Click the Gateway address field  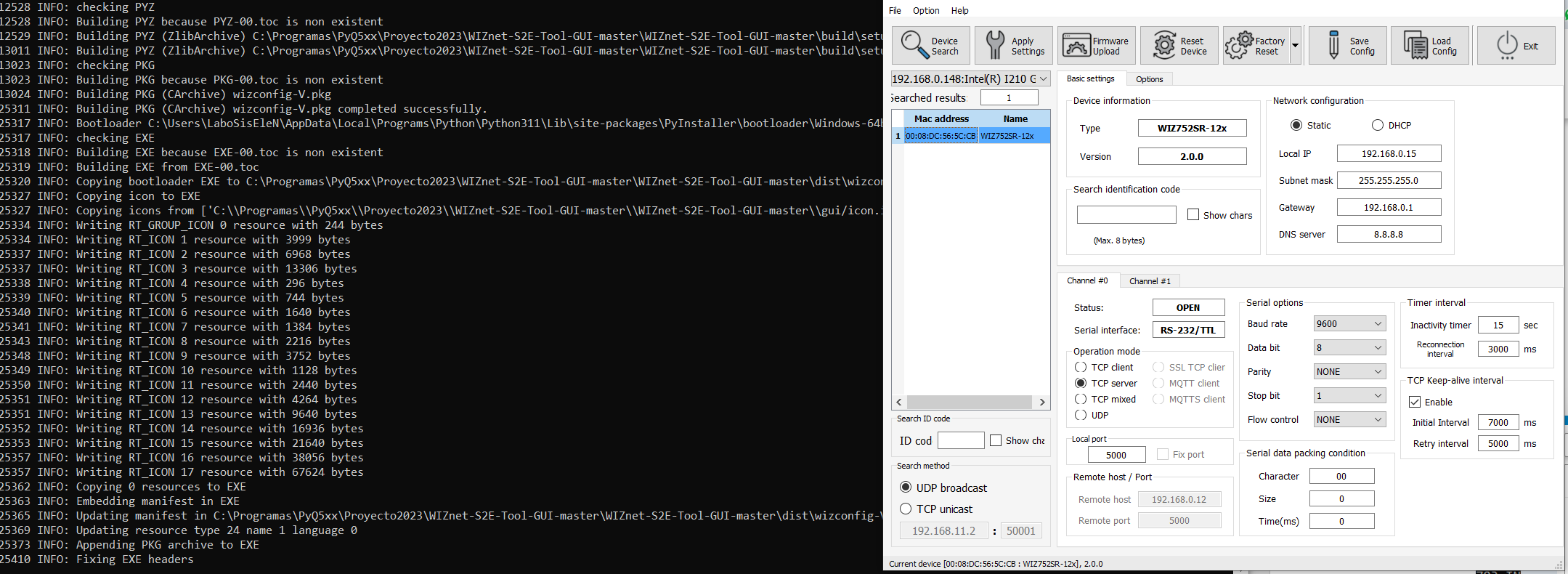pyautogui.click(x=1389, y=207)
